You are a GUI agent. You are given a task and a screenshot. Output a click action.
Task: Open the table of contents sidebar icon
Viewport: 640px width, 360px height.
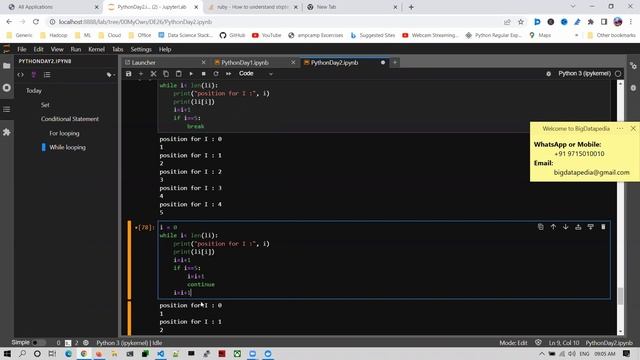tap(7, 109)
